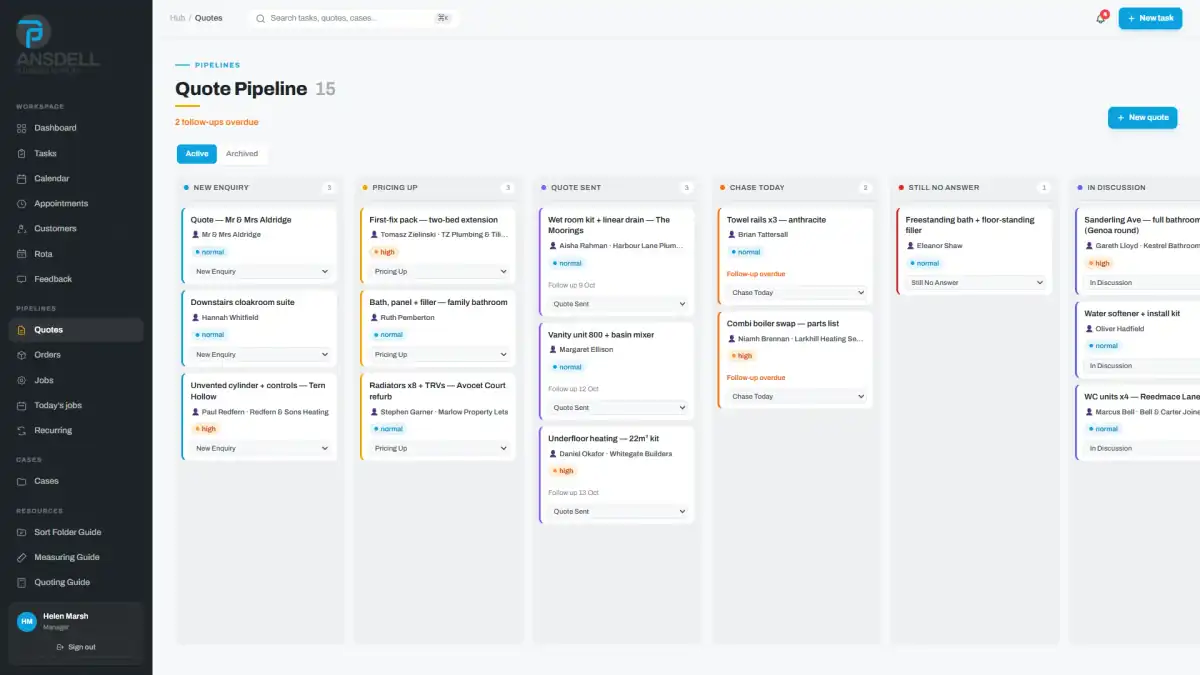Click normal badge on Freestanding bath card
The width and height of the screenshot is (1200, 675).
(x=924, y=263)
